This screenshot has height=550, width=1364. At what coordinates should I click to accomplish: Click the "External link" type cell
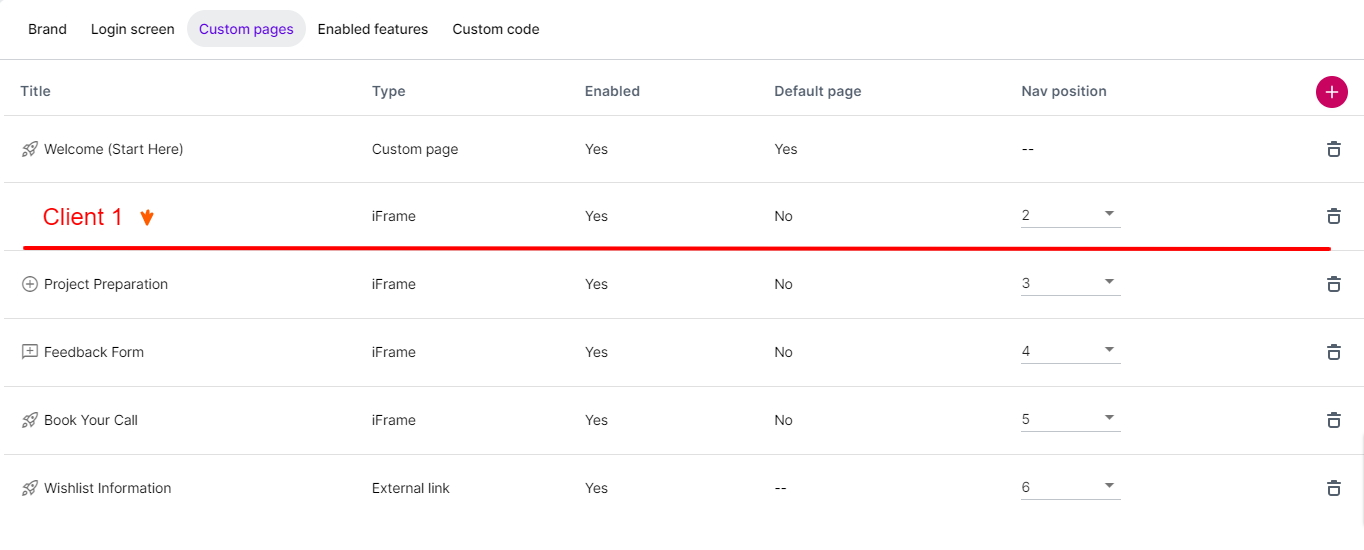click(411, 488)
